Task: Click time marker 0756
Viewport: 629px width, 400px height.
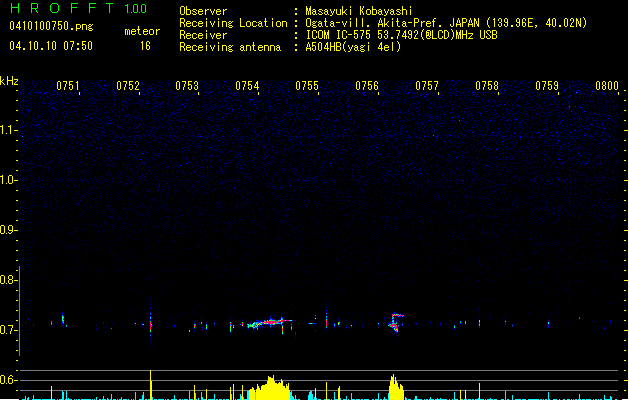Action: (367, 86)
